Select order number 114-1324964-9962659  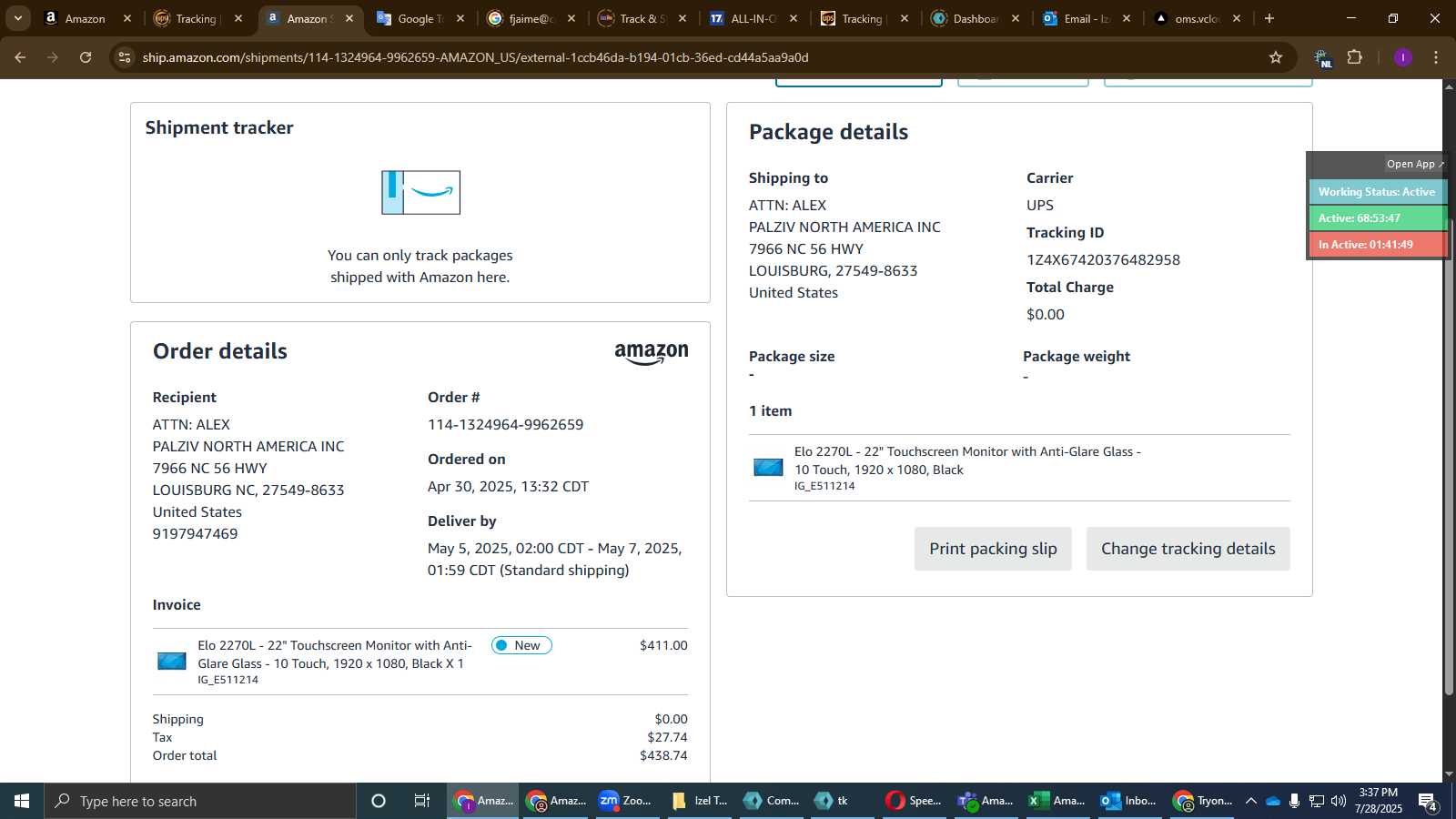(x=505, y=425)
